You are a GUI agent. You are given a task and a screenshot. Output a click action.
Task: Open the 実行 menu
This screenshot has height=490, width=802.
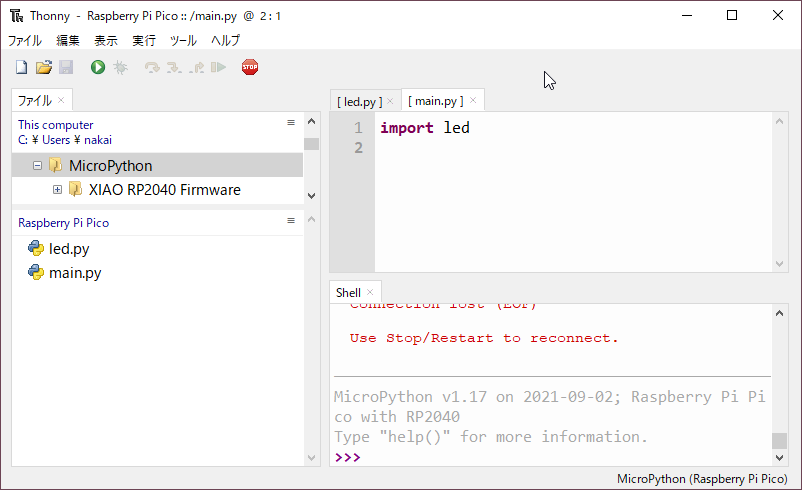144,40
